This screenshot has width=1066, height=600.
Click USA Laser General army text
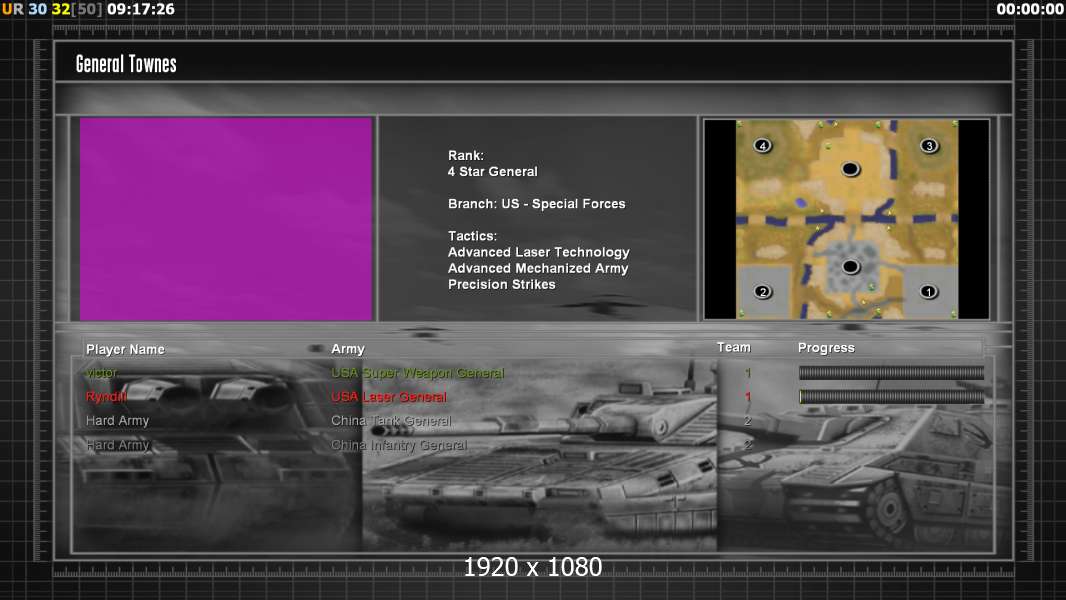click(389, 397)
